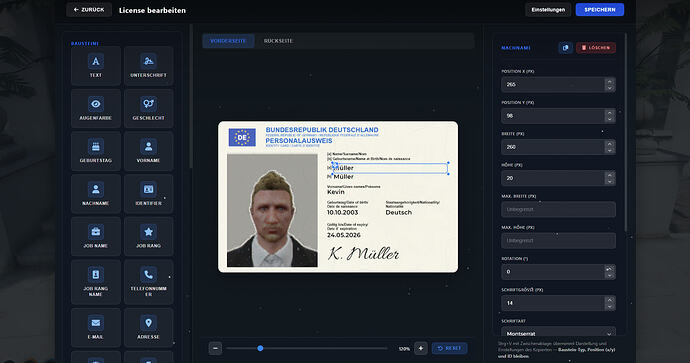690x363 pixels.
Task: Click the zoom slider handle
Action: [260, 348]
